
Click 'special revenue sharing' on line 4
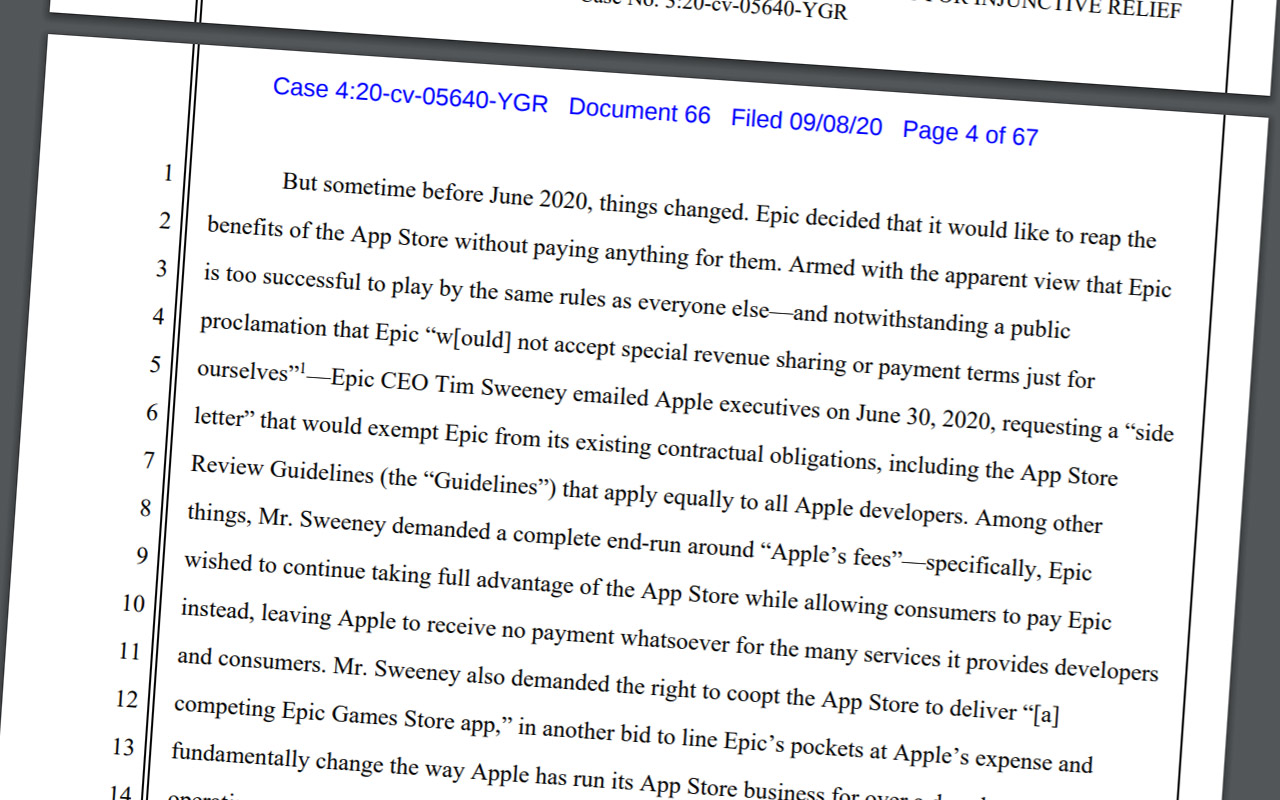(x=732, y=357)
